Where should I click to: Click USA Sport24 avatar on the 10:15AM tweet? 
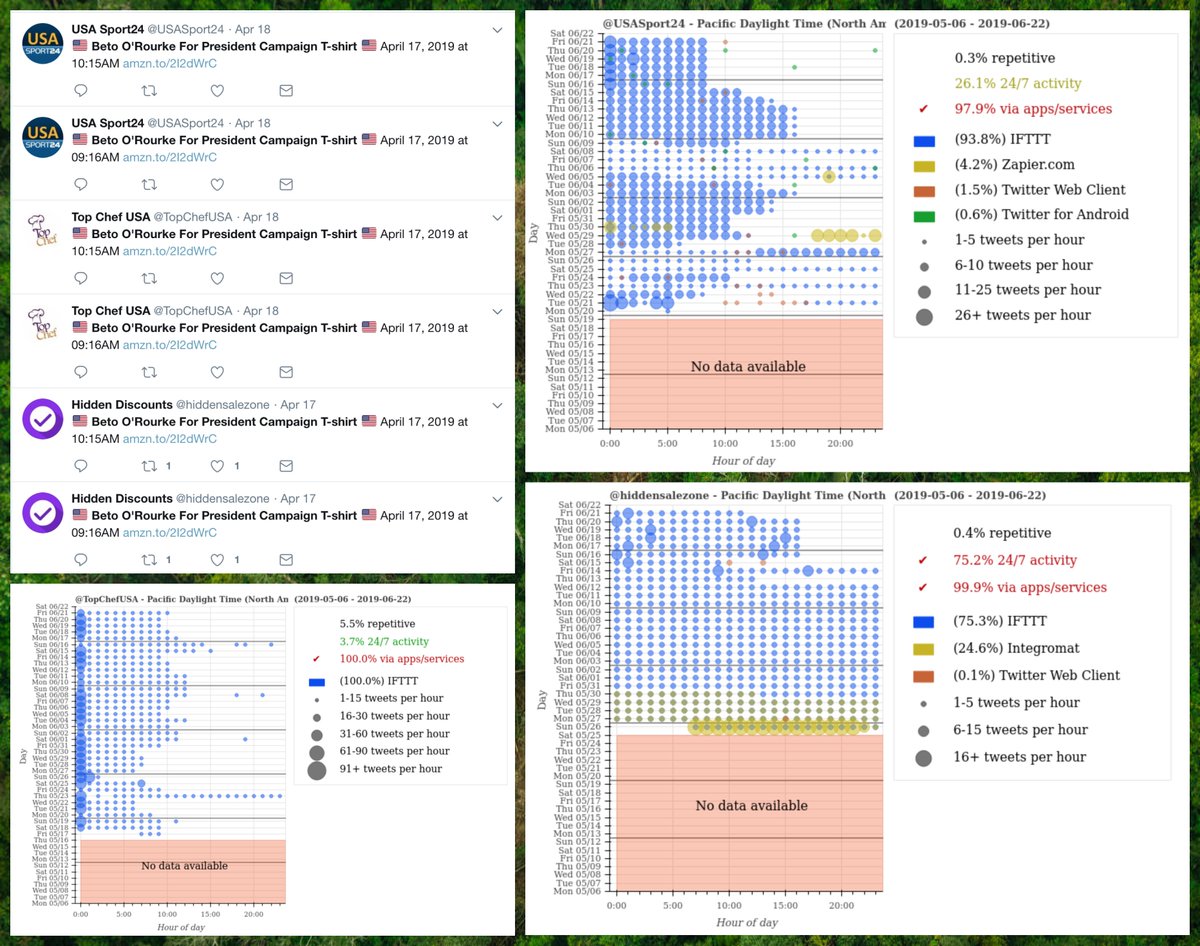coord(41,43)
